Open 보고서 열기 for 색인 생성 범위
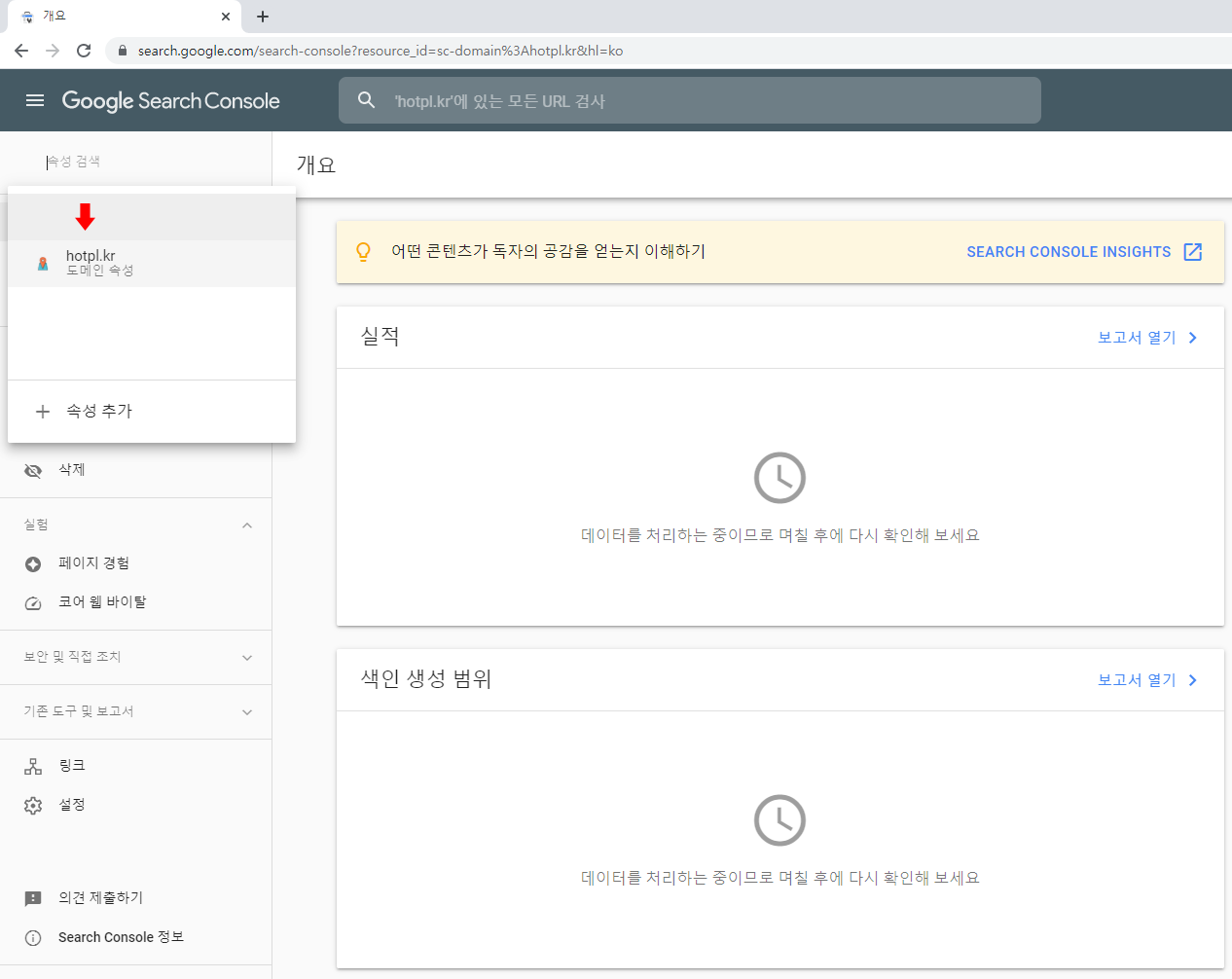This screenshot has width=1232, height=979. click(x=1137, y=680)
